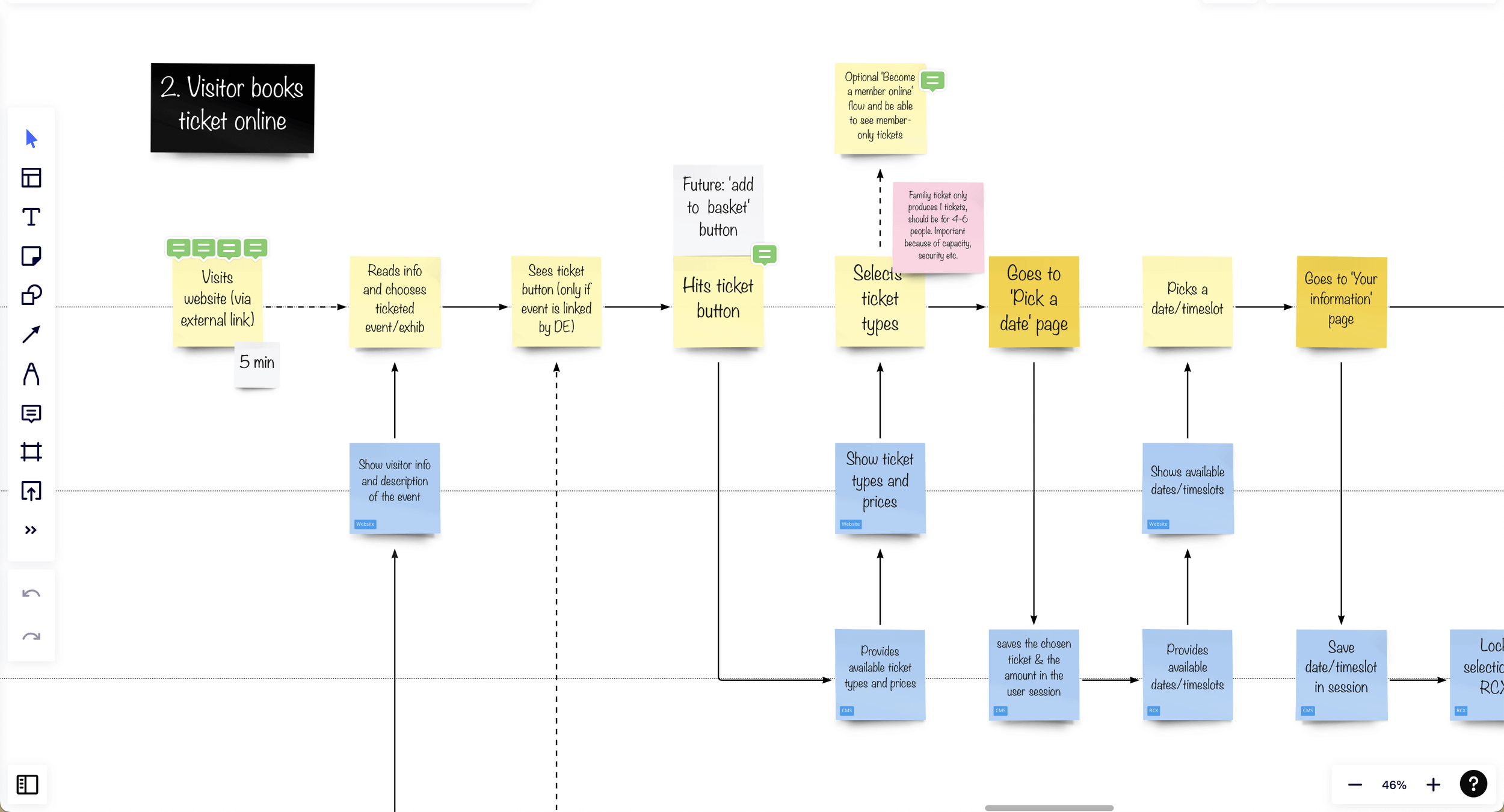Select the cursor pointer tool
The width and height of the screenshot is (1504, 812).
click(31, 139)
